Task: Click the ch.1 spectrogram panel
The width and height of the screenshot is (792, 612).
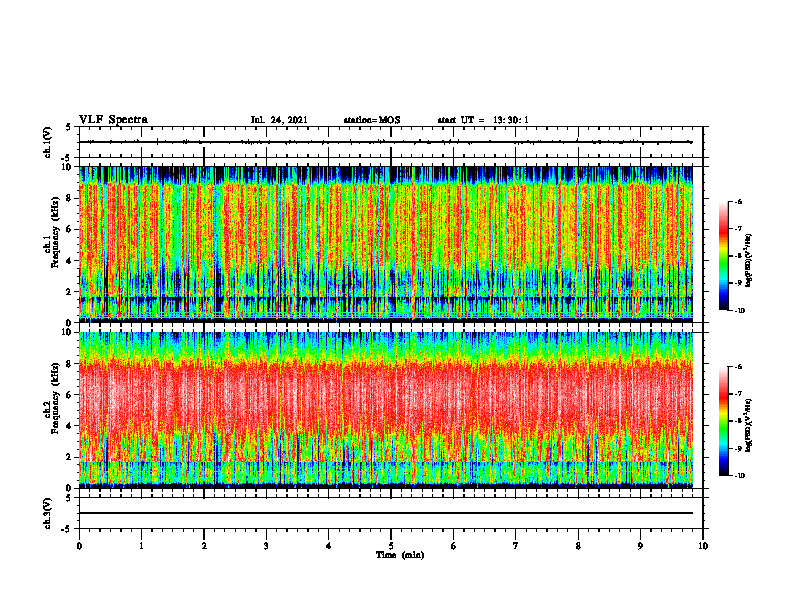Action: coord(386,244)
